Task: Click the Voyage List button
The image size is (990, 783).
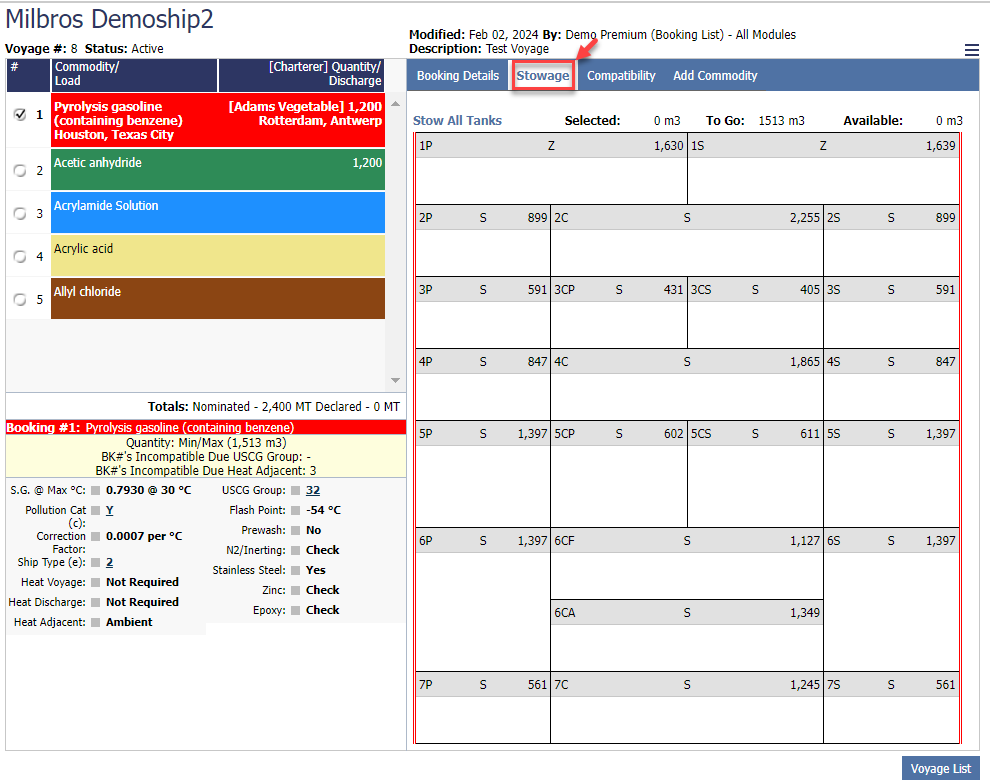Action: (x=940, y=768)
